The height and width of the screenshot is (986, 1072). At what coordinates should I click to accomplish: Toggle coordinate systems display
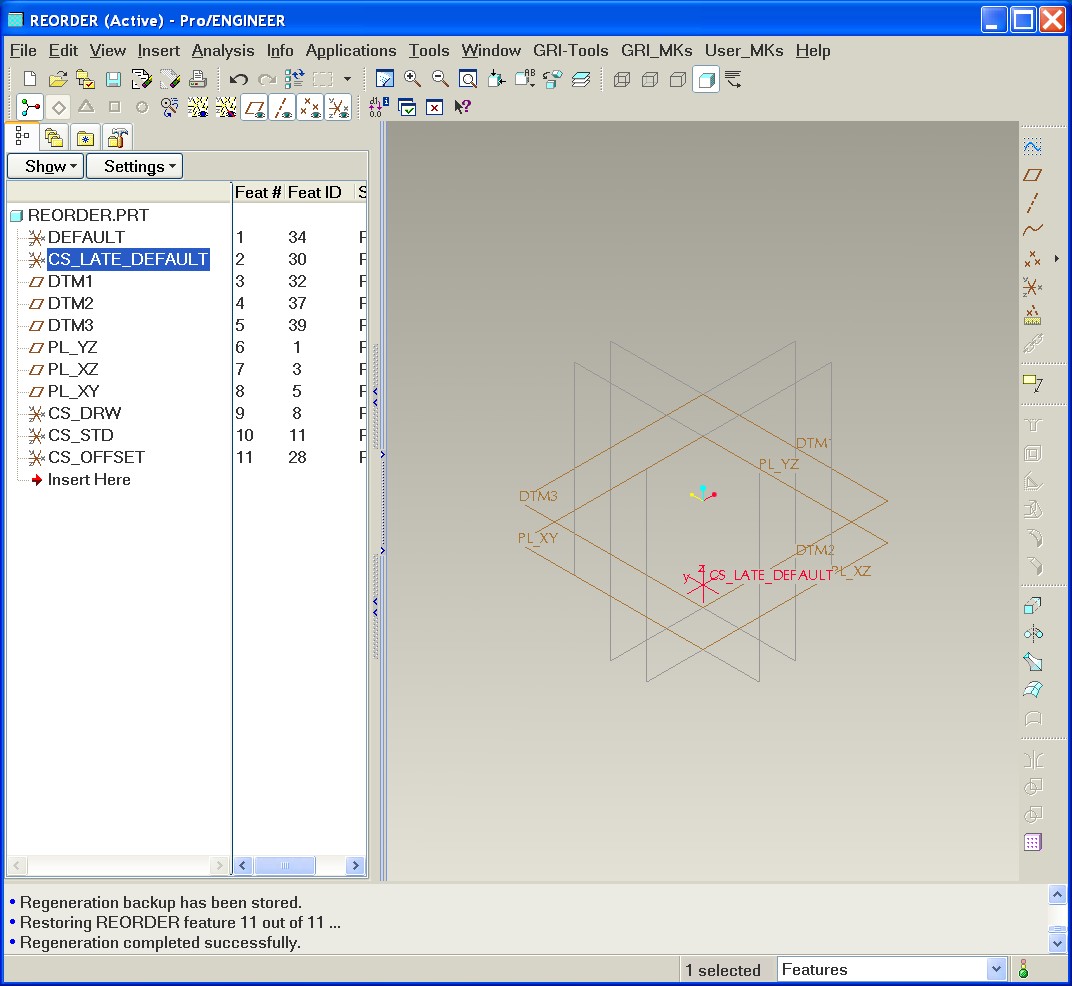(338, 107)
